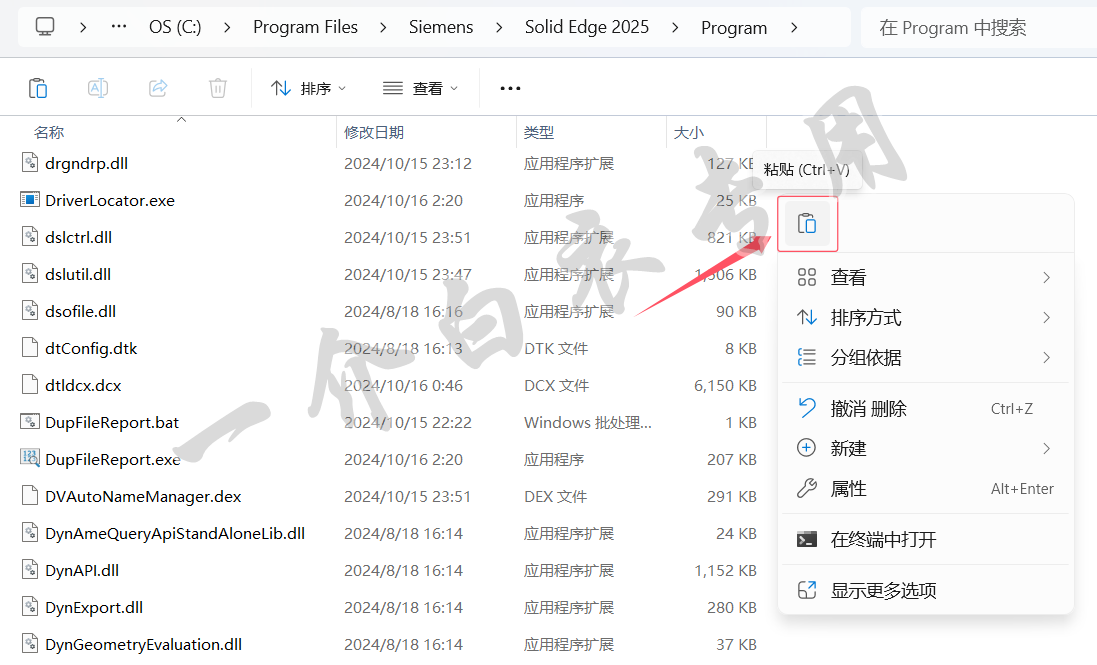Click 显示更多选项 in the context menu
The image size is (1097, 665).
pos(883,591)
